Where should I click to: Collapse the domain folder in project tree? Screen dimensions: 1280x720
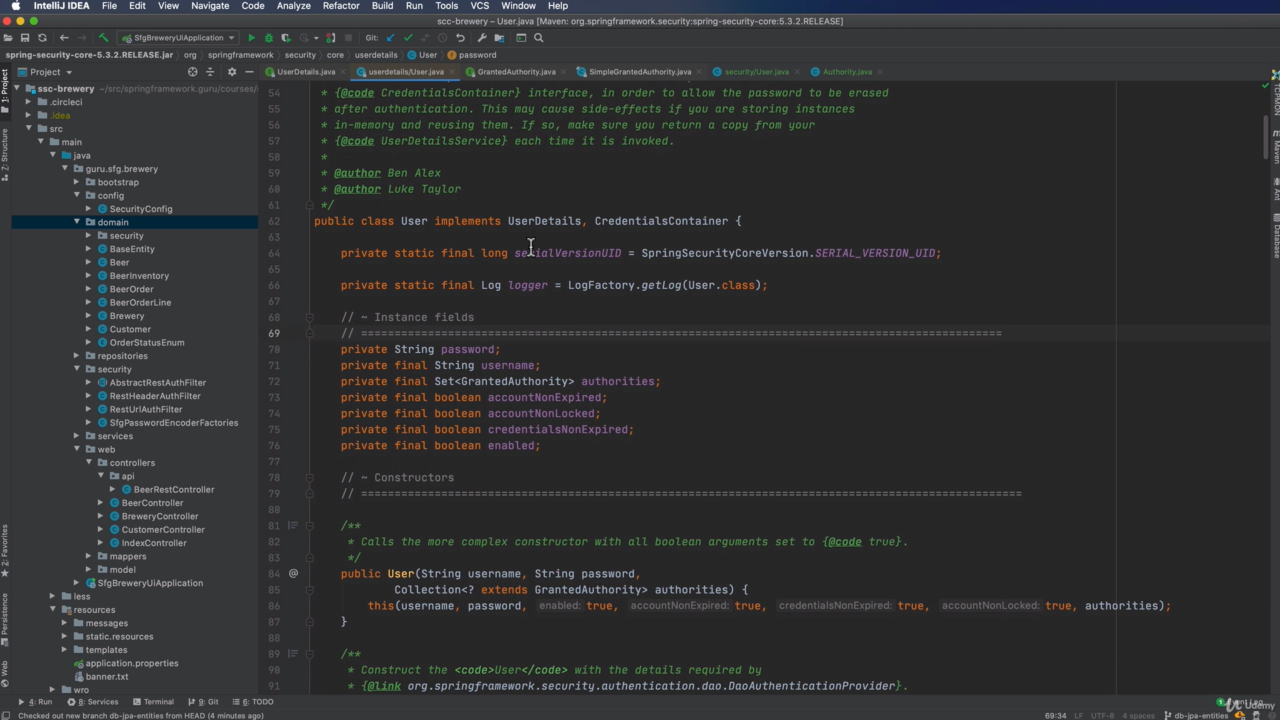click(x=77, y=222)
